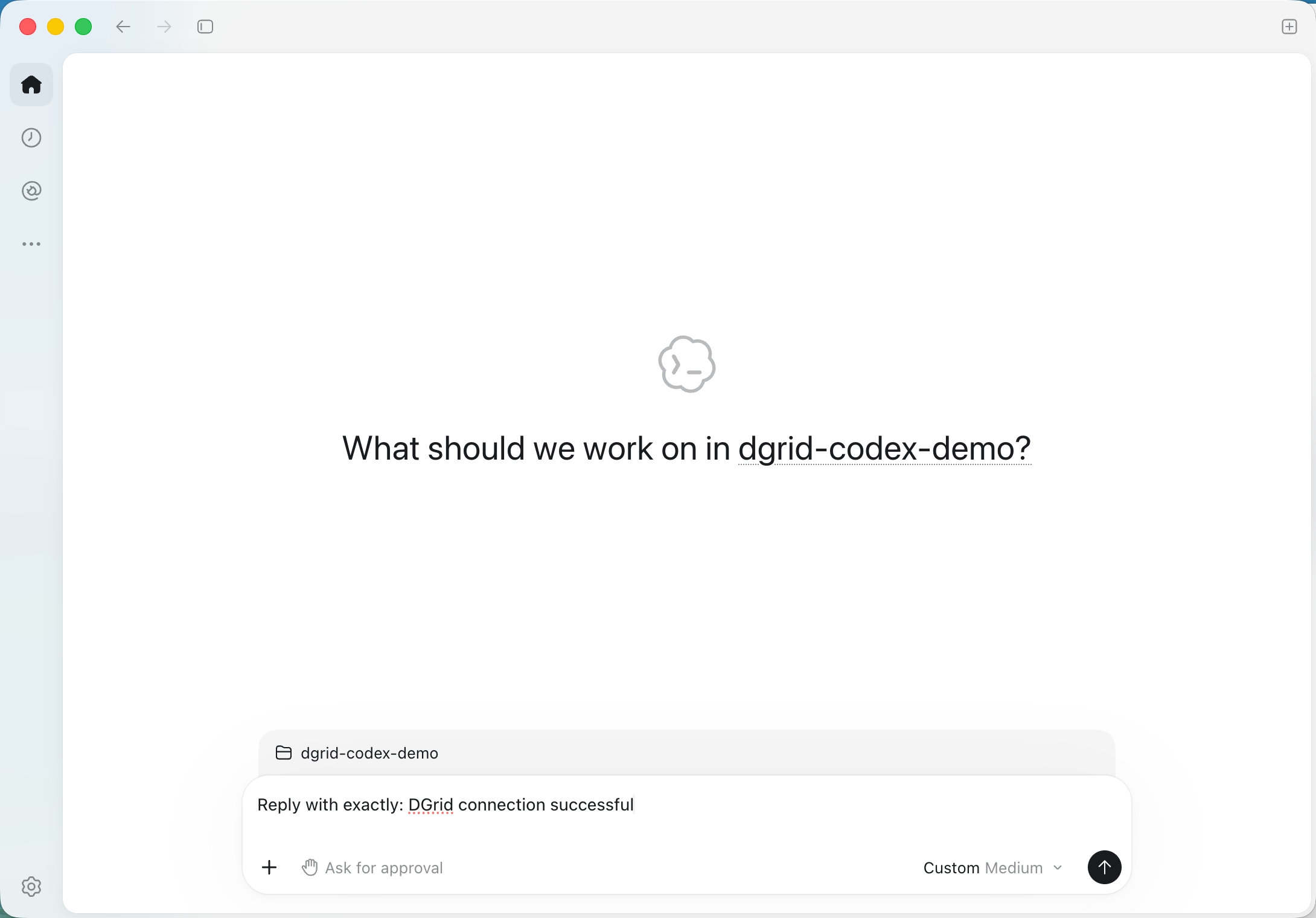Send message with the up-arrow button
Image resolution: width=1316 pixels, height=918 pixels.
pyautogui.click(x=1105, y=867)
